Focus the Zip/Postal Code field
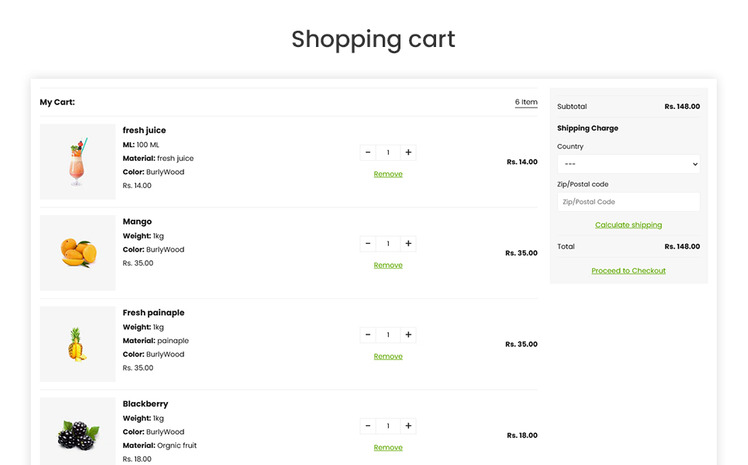 pyautogui.click(x=628, y=202)
